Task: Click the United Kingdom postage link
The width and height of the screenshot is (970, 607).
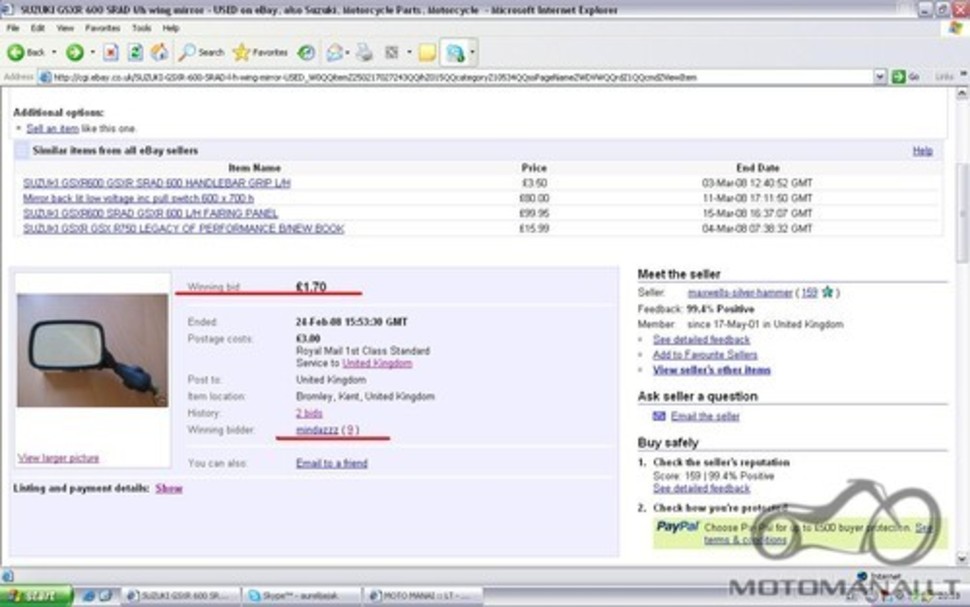Action: 377,363
